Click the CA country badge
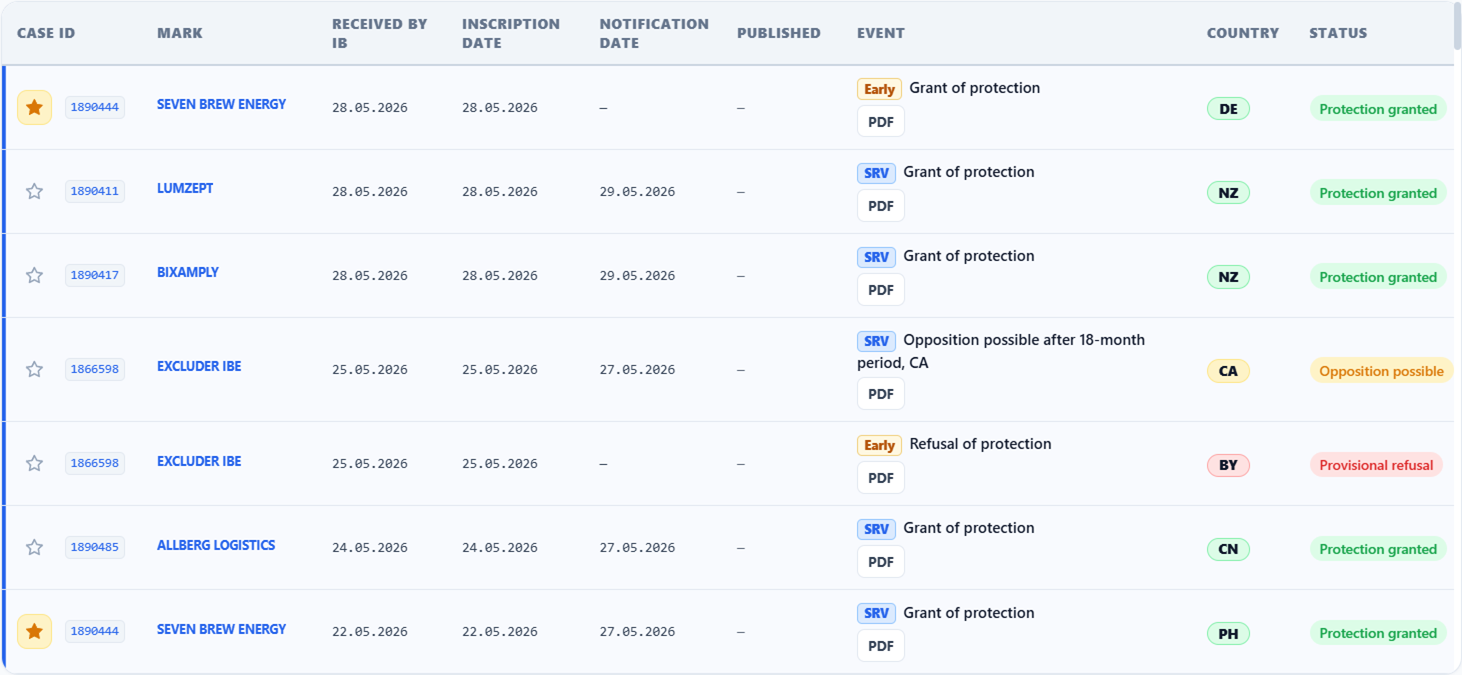The image size is (1462, 675). (1228, 371)
